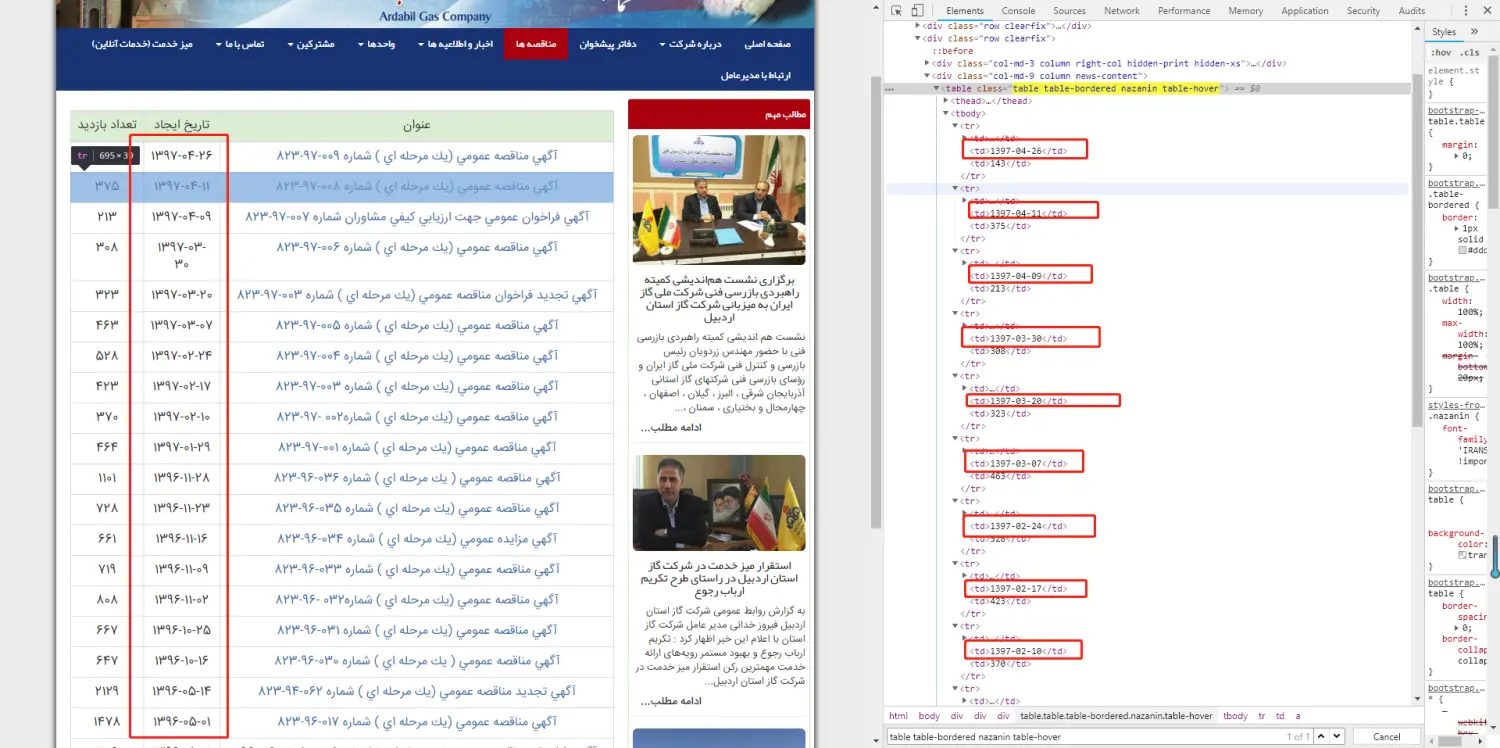Click ادامه مطلب under the میز خدمت article
Viewport: 1500px width, 748px height.
pyautogui.click(x=671, y=701)
